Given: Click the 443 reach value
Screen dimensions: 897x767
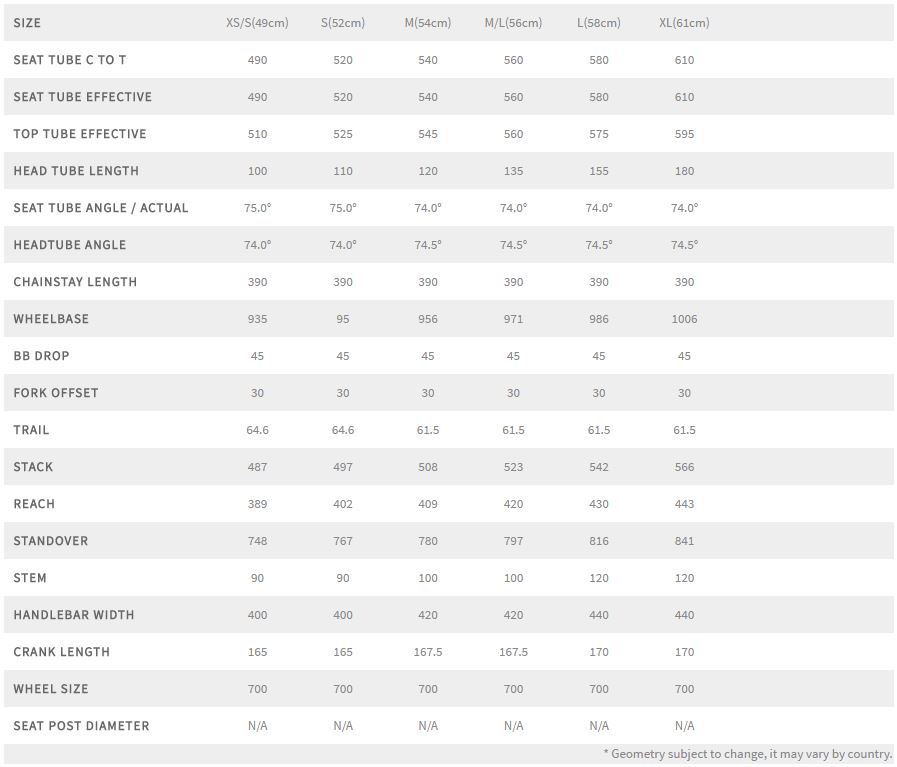Looking at the screenshot, I should pos(684,504).
